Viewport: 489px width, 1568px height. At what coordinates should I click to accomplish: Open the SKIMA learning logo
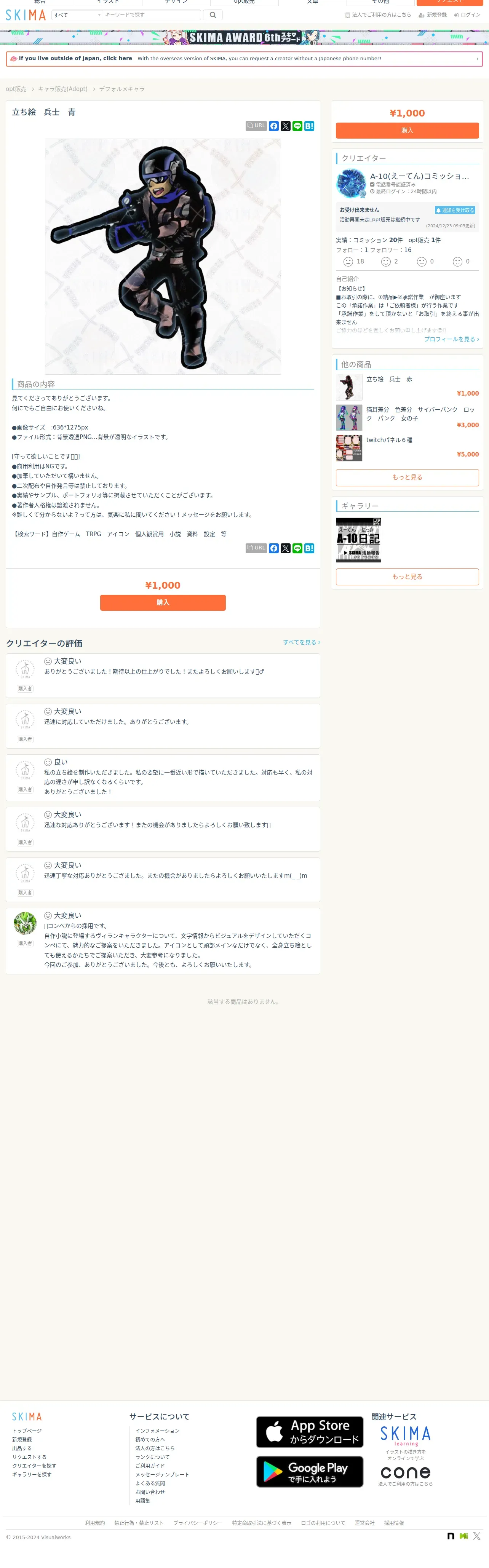tap(406, 1437)
